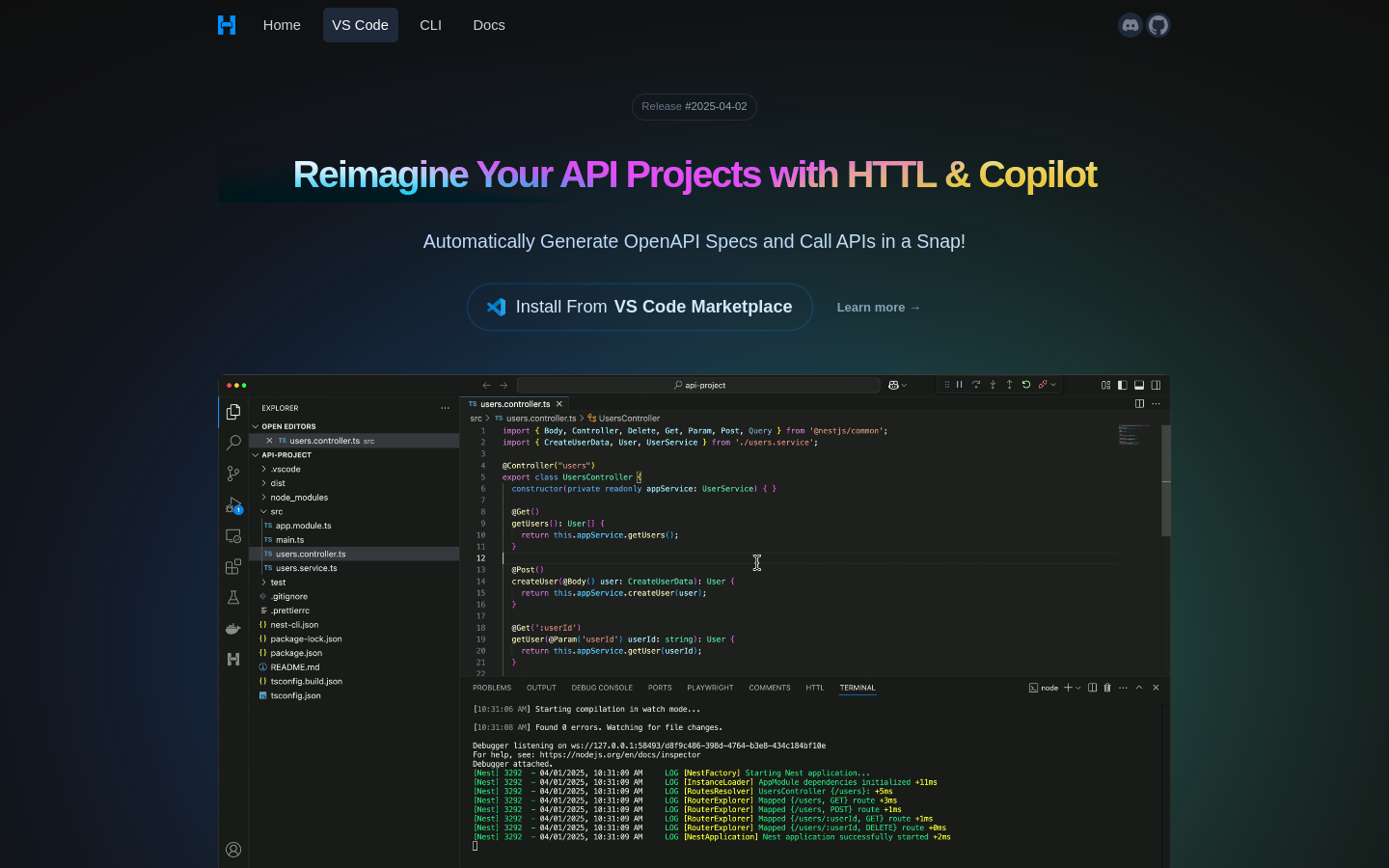Expand the node_modules folder
This screenshot has height=868, width=1389.
pos(263,498)
